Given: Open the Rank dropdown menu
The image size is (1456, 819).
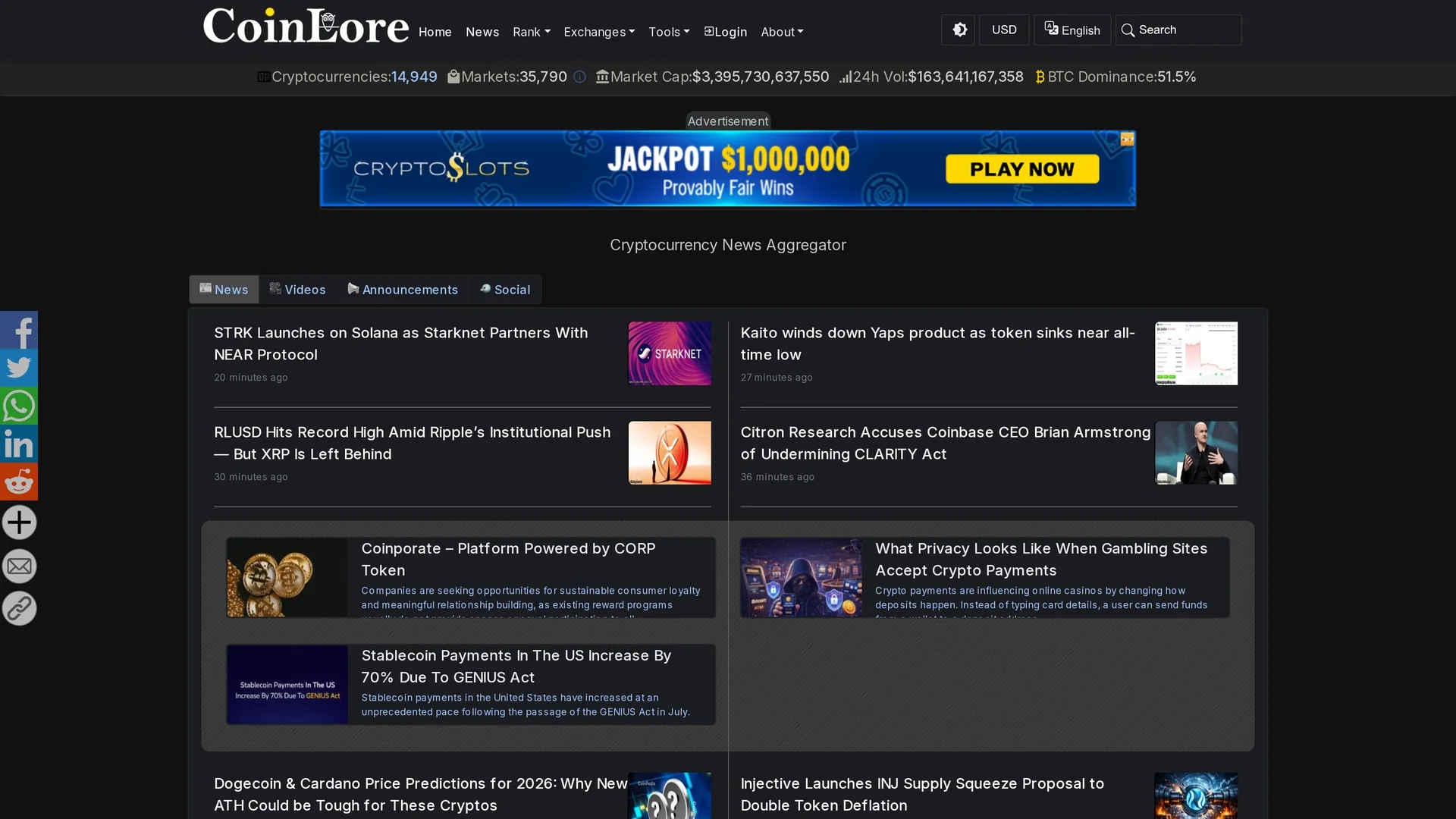Looking at the screenshot, I should tap(531, 32).
